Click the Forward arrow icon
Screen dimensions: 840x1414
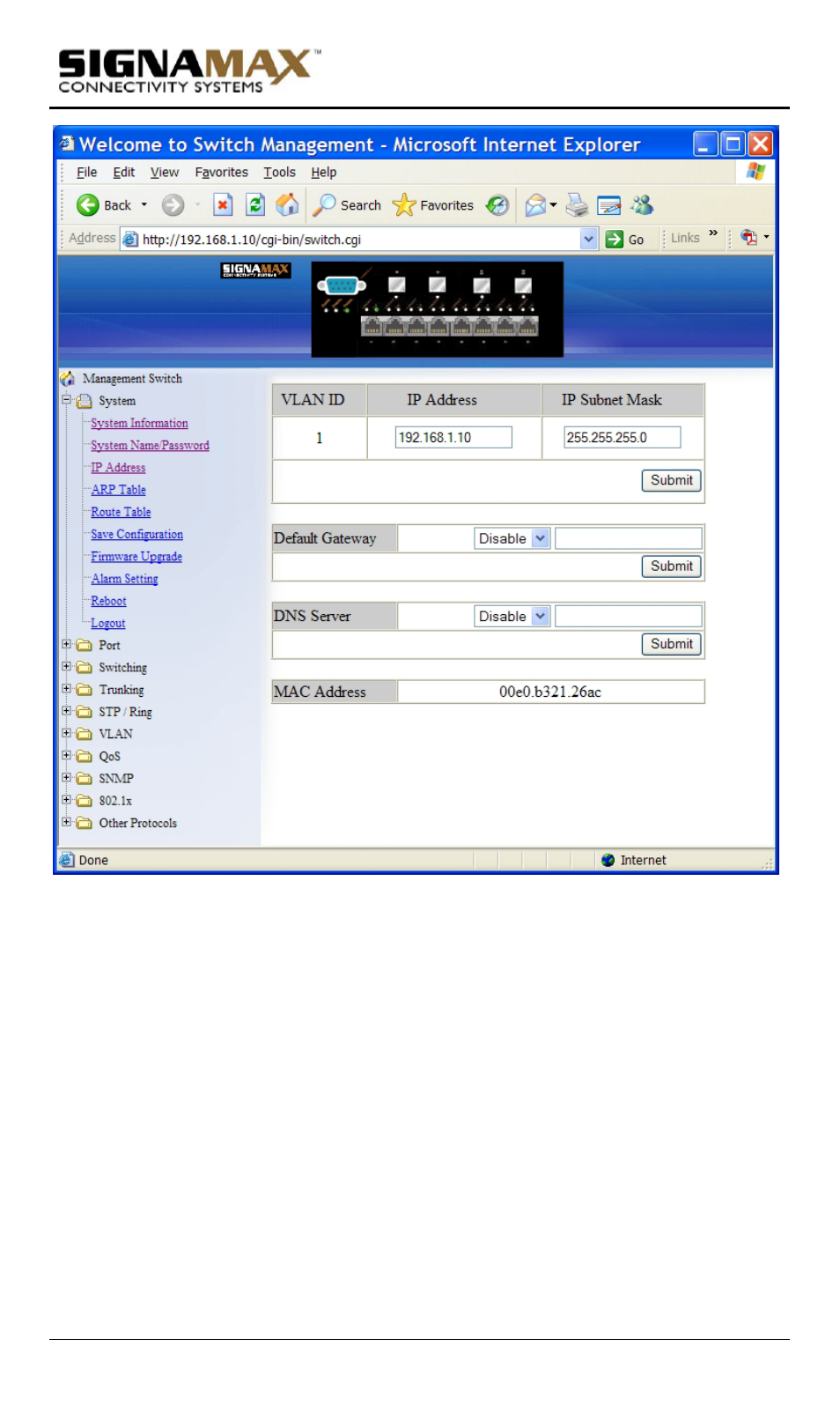pyautogui.click(x=173, y=205)
